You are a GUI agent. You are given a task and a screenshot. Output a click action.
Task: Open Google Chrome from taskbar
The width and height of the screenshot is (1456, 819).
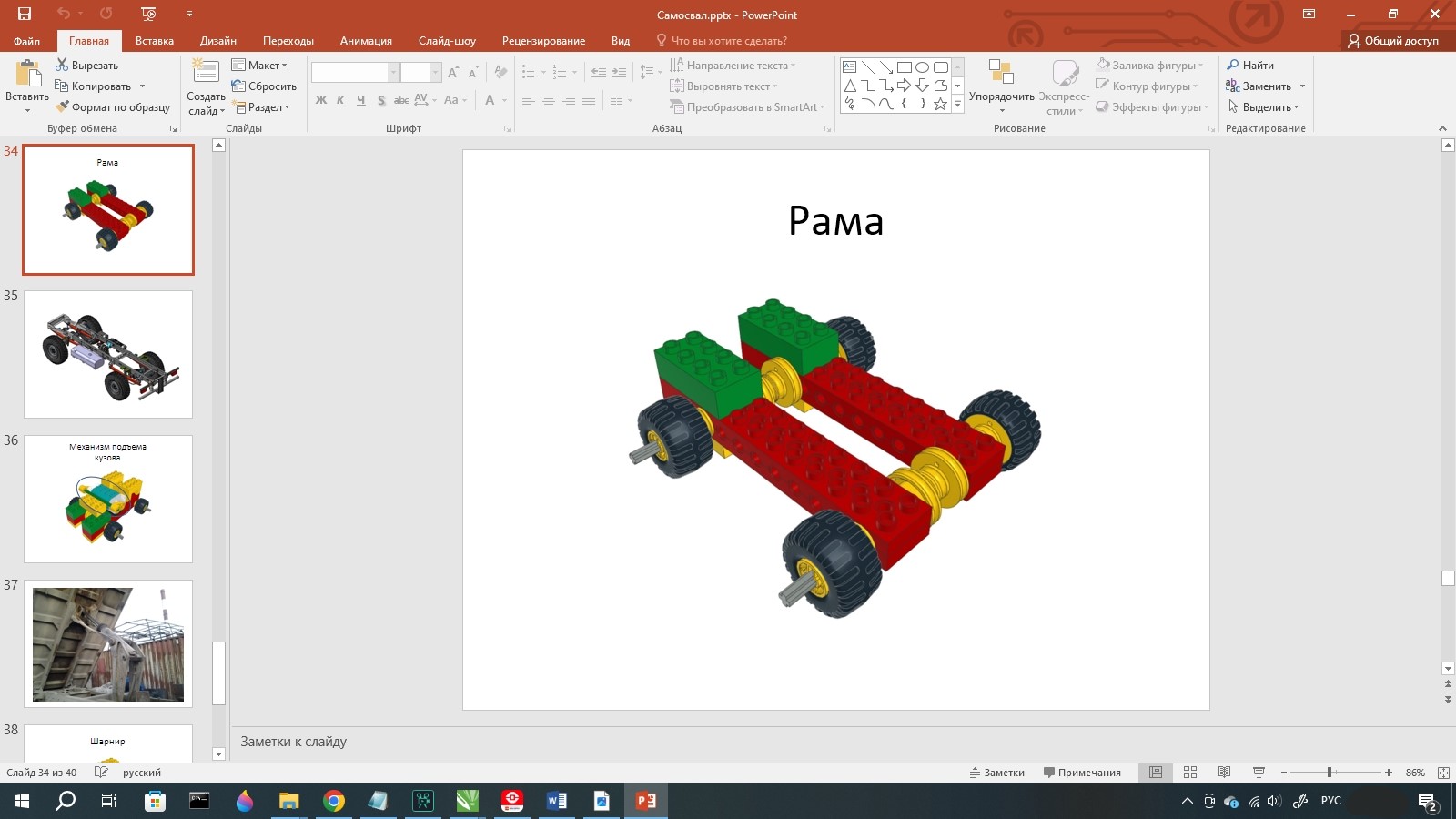(x=334, y=801)
